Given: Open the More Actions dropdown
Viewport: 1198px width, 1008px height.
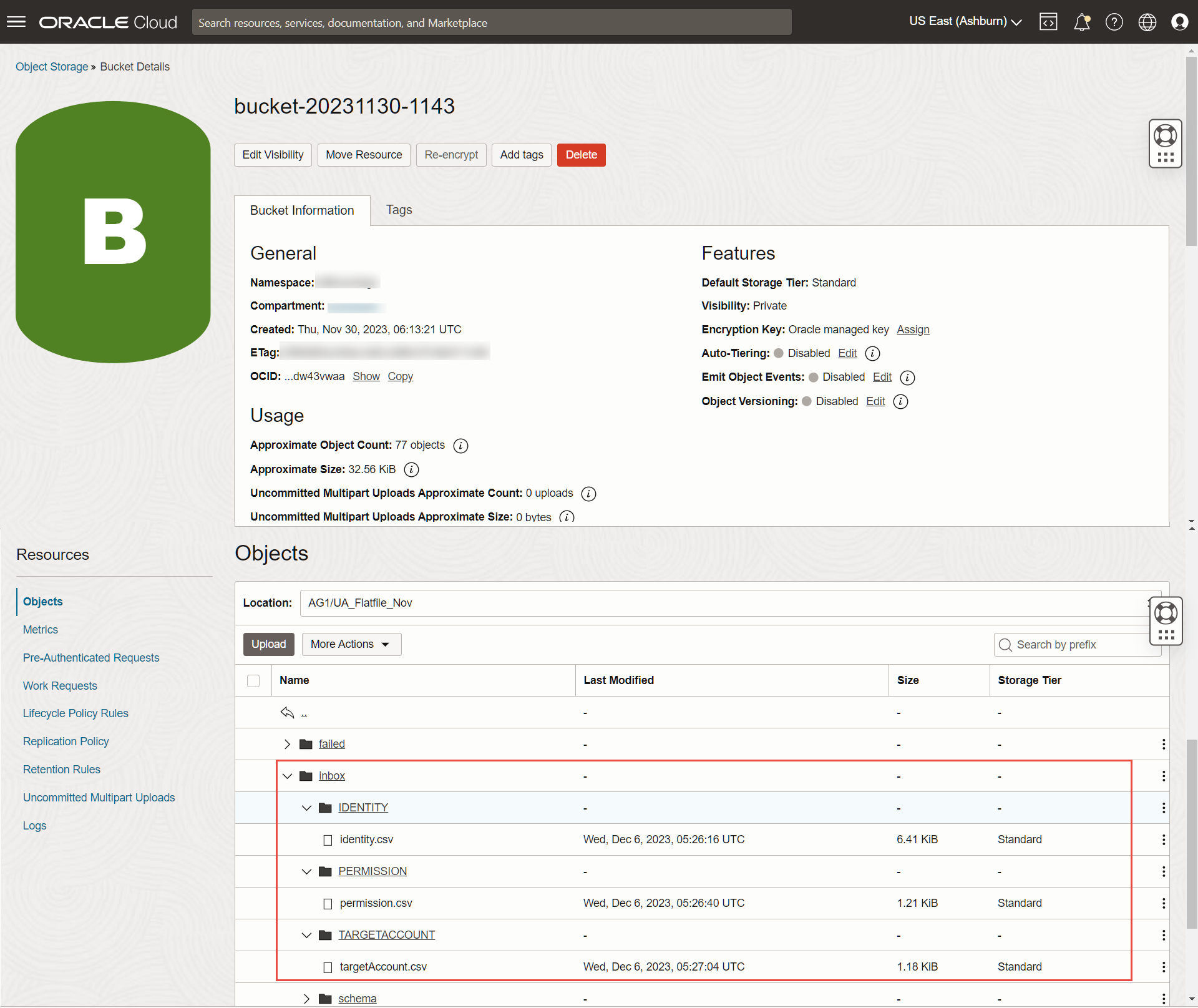Looking at the screenshot, I should (x=351, y=644).
